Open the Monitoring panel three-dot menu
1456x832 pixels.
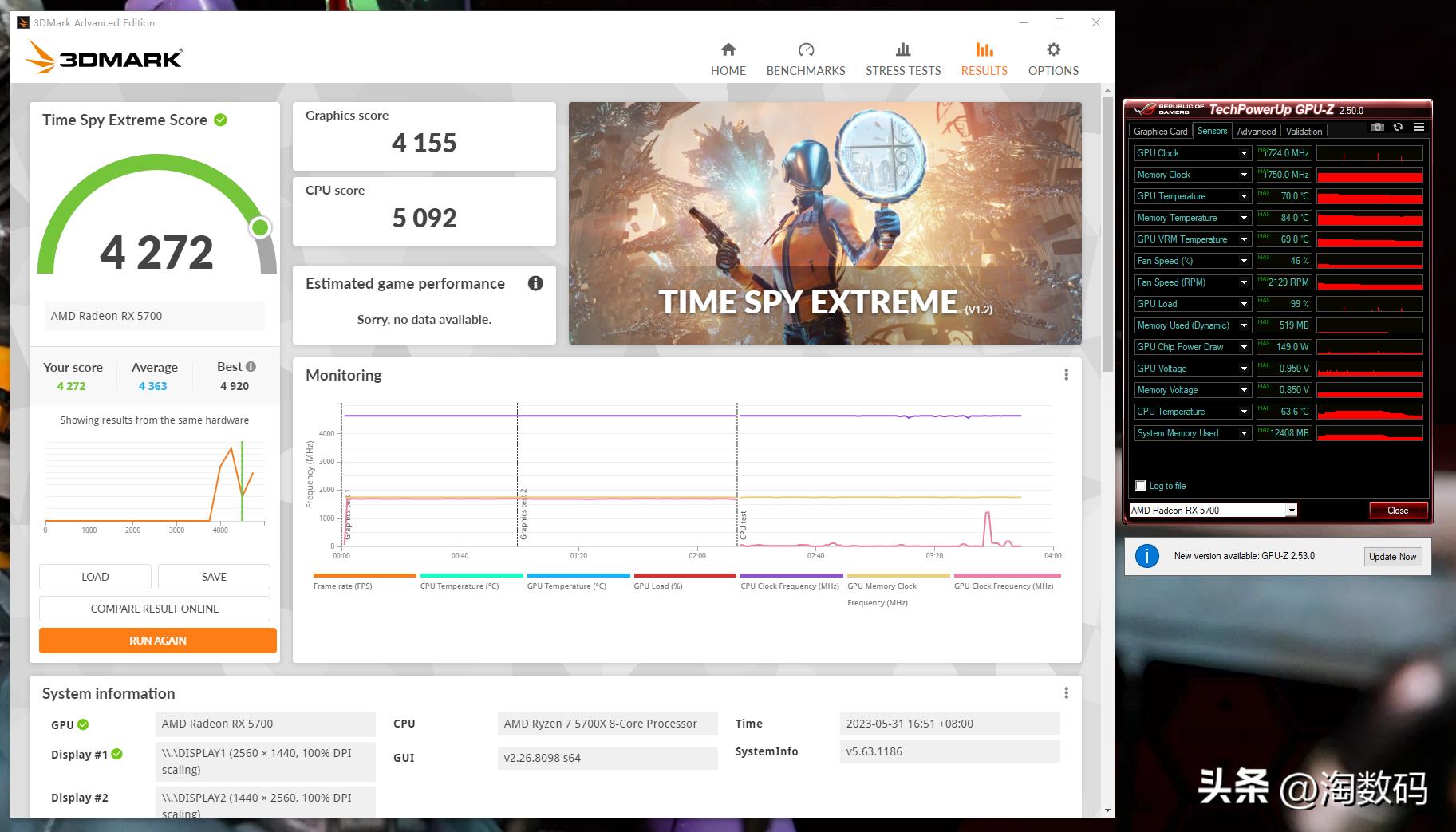(x=1066, y=375)
